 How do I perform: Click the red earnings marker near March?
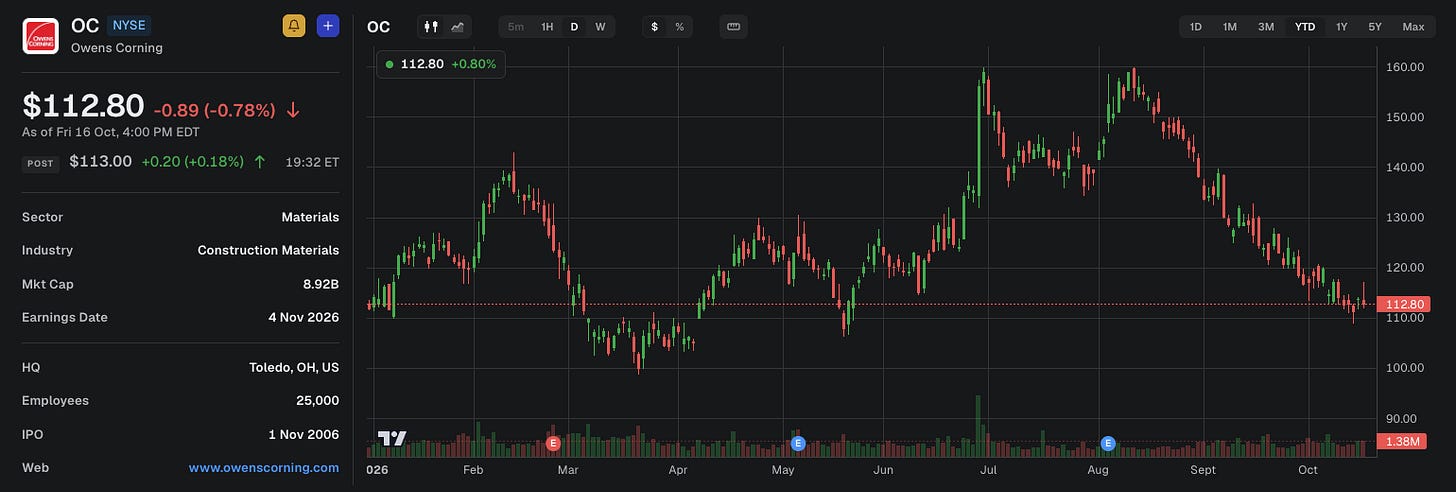pos(553,442)
